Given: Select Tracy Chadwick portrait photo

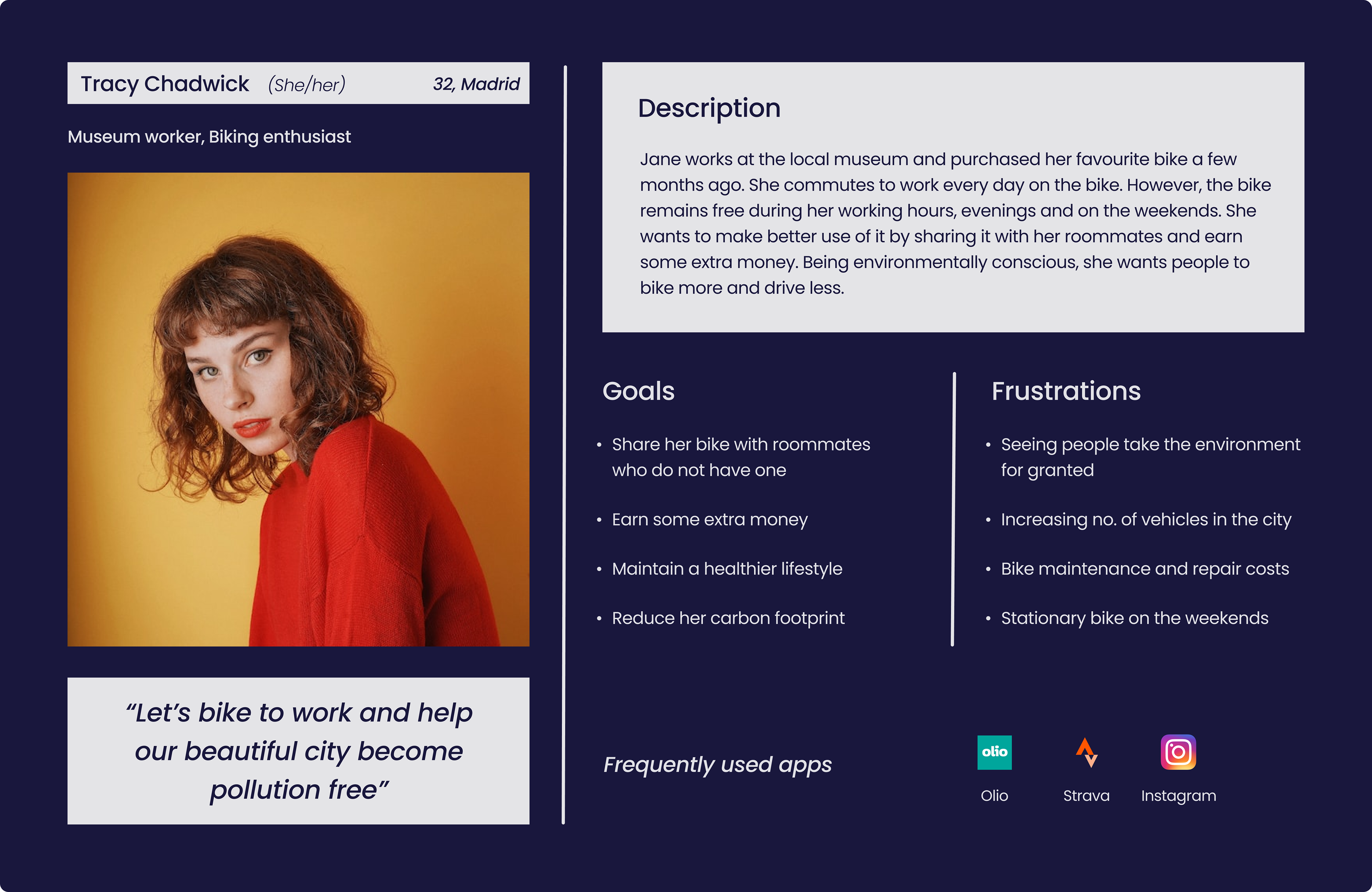Looking at the screenshot, I should (298, 409).
